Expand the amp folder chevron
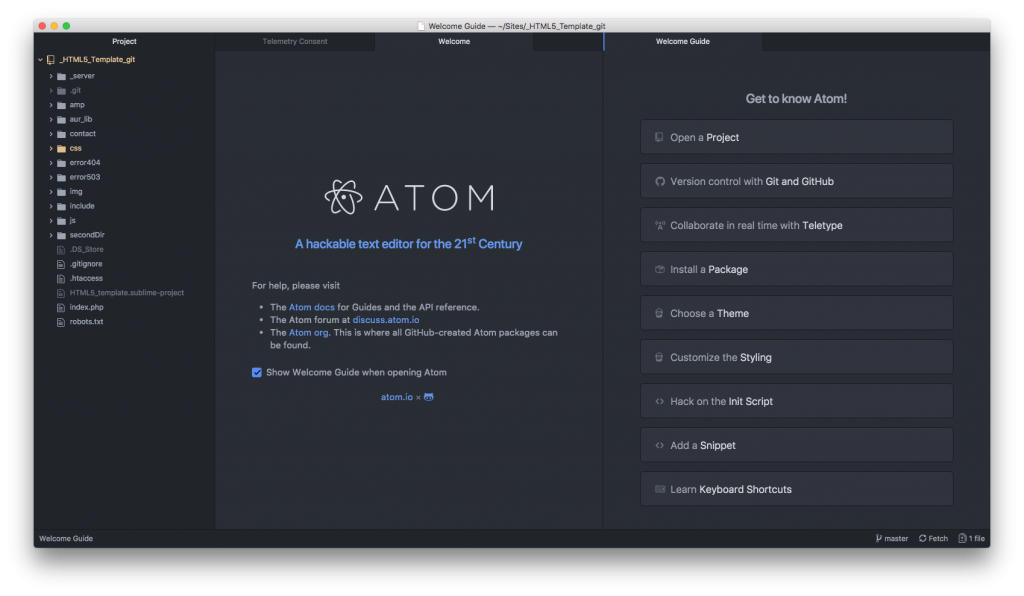This screenshot has width=1024, height=596. (x=51, y=105)
